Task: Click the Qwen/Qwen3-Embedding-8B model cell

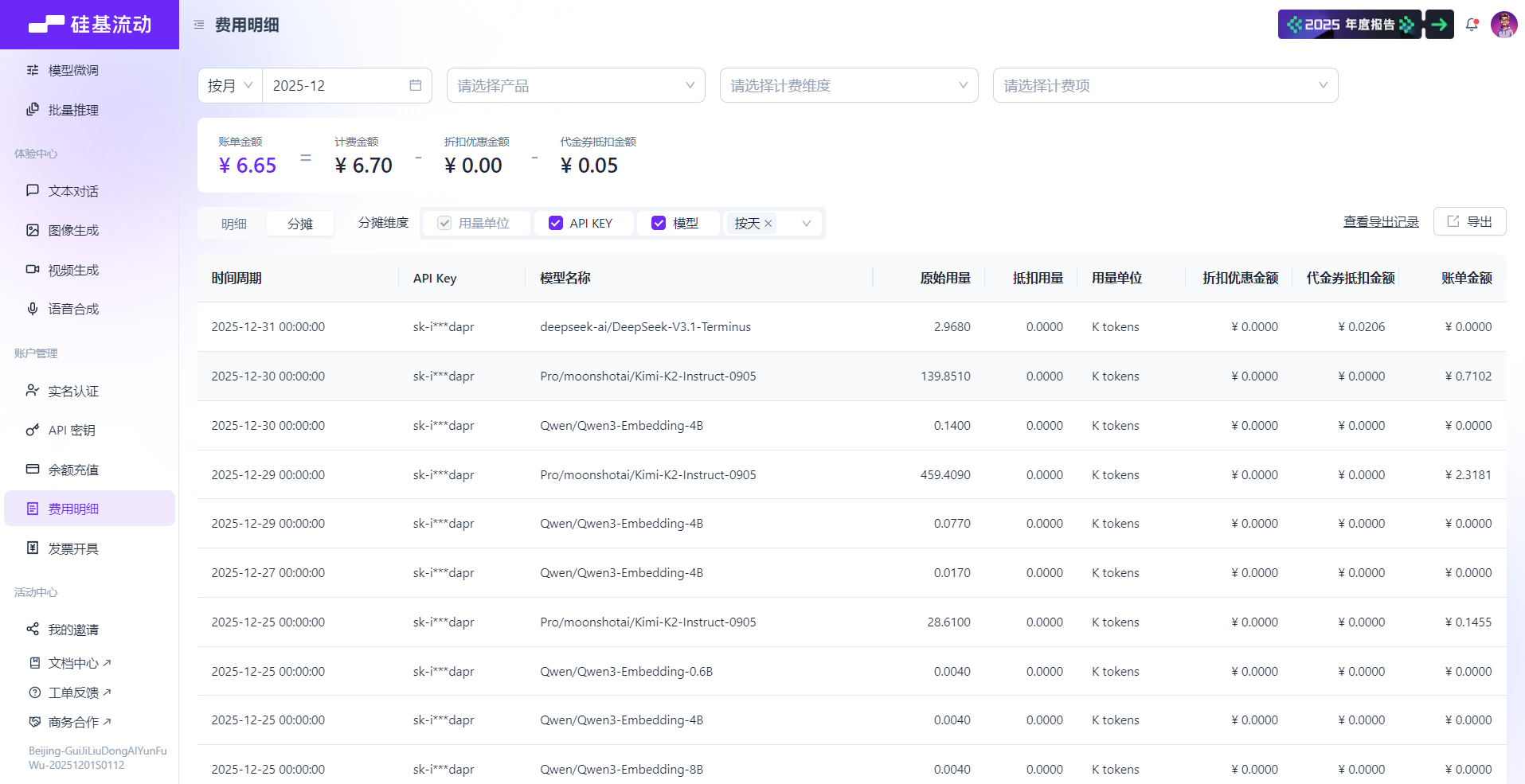Action: [x=621, y=769]
